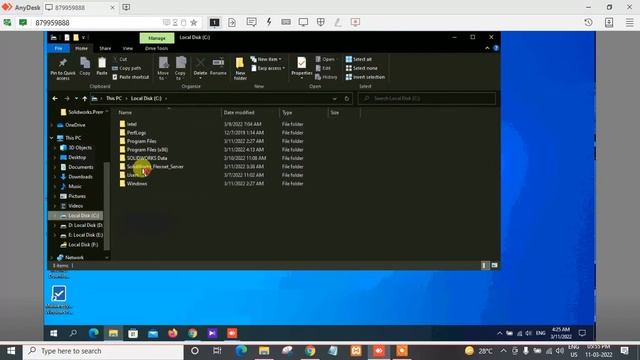The width and height of the screenshot is (640, 360).
Task: Click Paste shortcut in Clipboard group
Action: click(131, 77)
